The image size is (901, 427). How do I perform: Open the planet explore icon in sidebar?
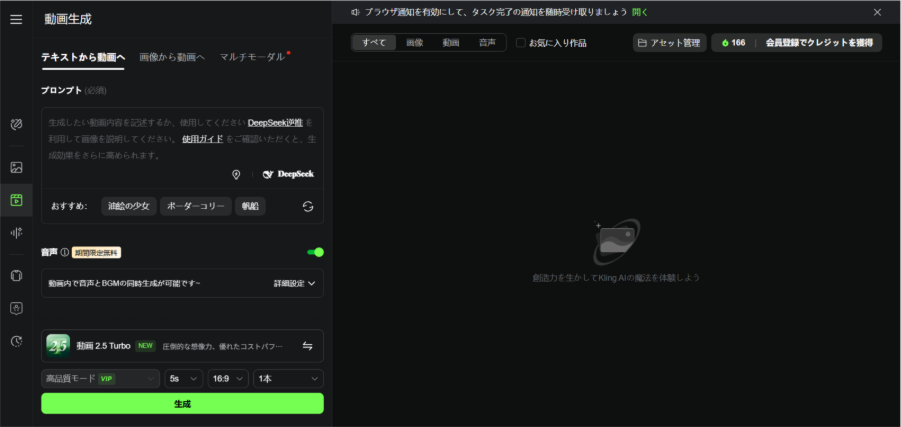point(16,124)
